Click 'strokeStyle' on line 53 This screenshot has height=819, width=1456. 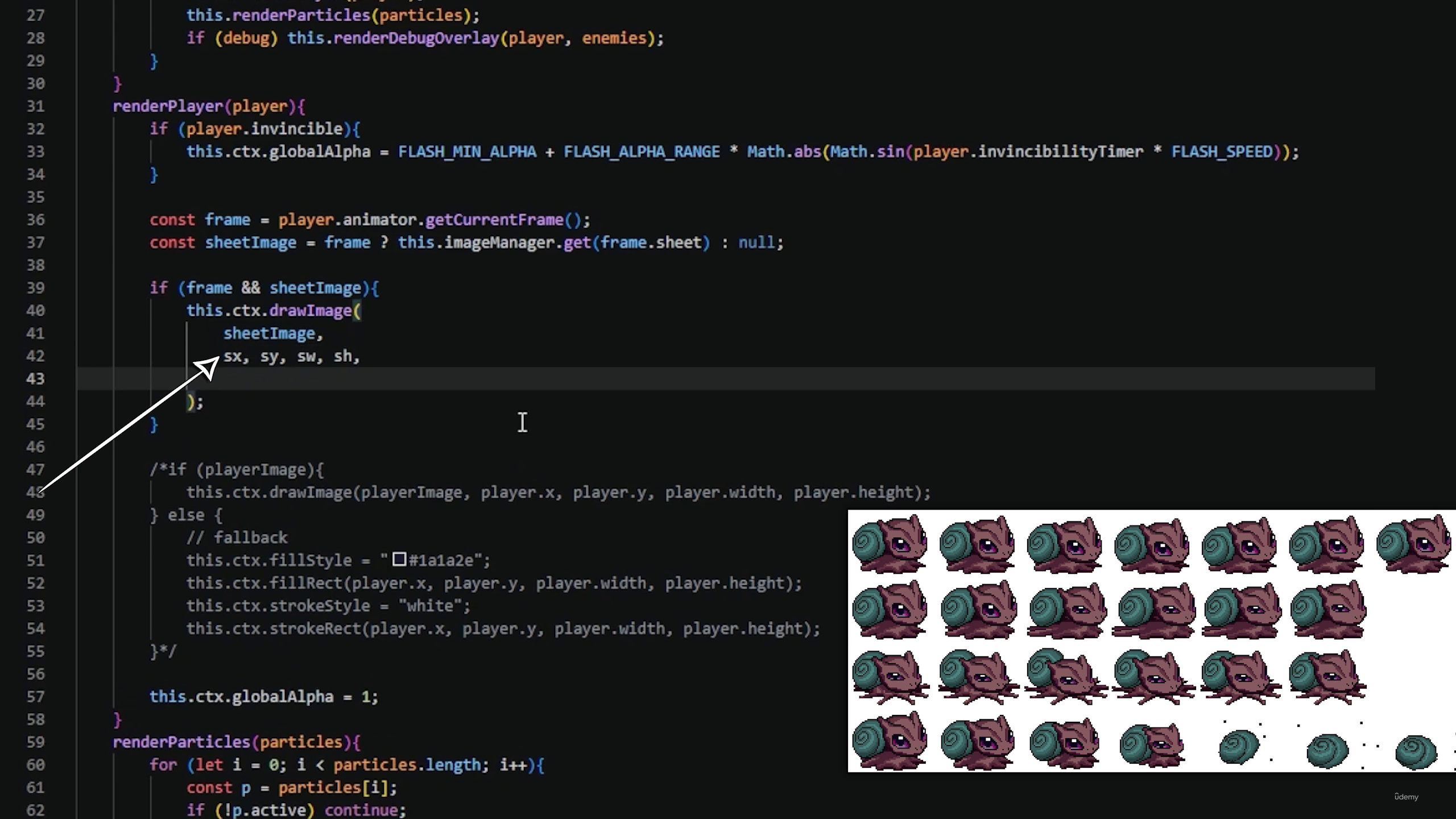point(320,606)
